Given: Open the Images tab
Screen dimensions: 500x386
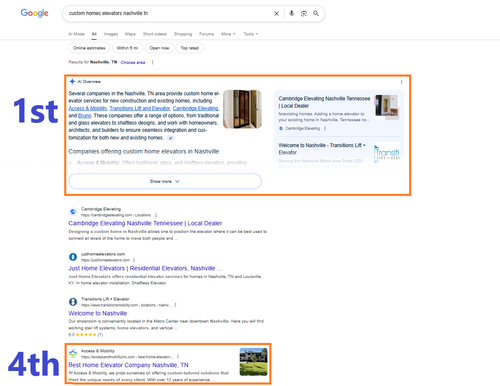Looking at the screenshot, I should pyautogui.click(x=111, y=34).
